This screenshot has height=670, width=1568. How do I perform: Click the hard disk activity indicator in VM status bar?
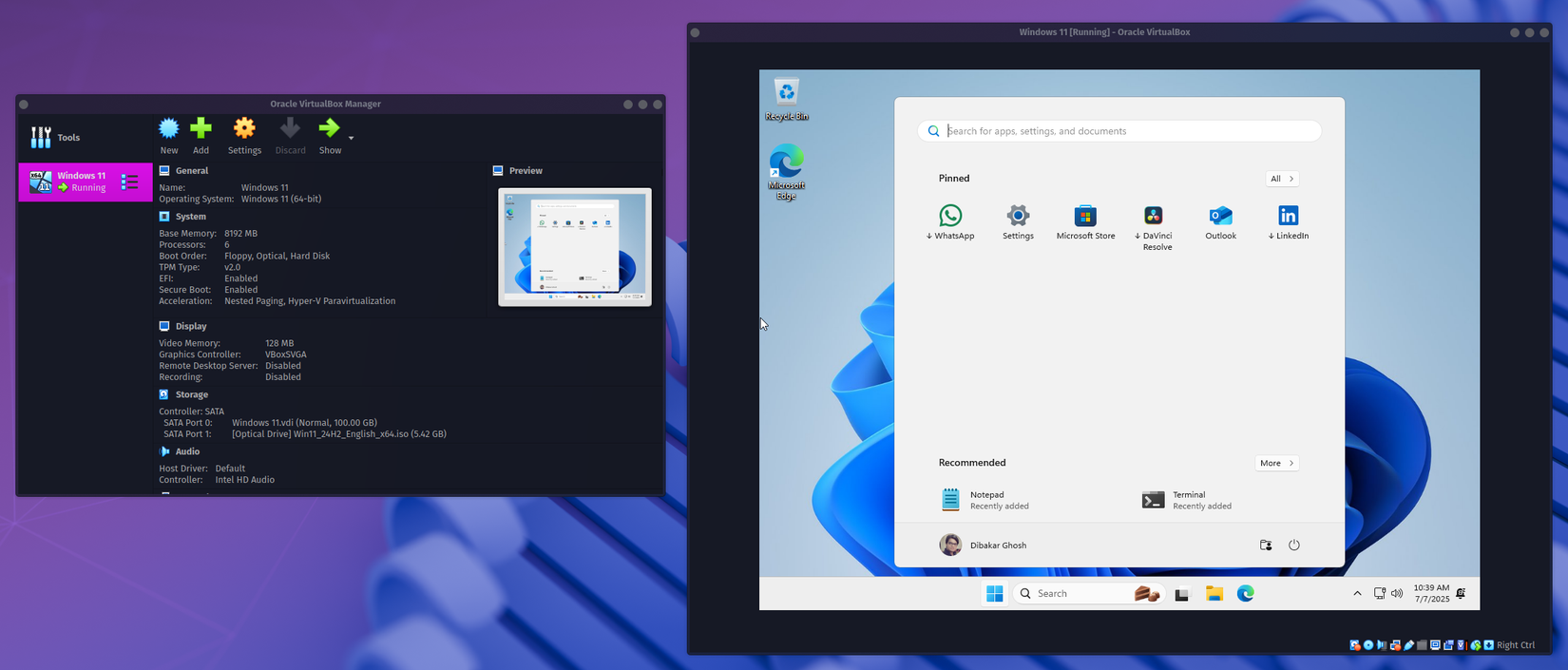pyautogui.click(x=1355, y=645)
